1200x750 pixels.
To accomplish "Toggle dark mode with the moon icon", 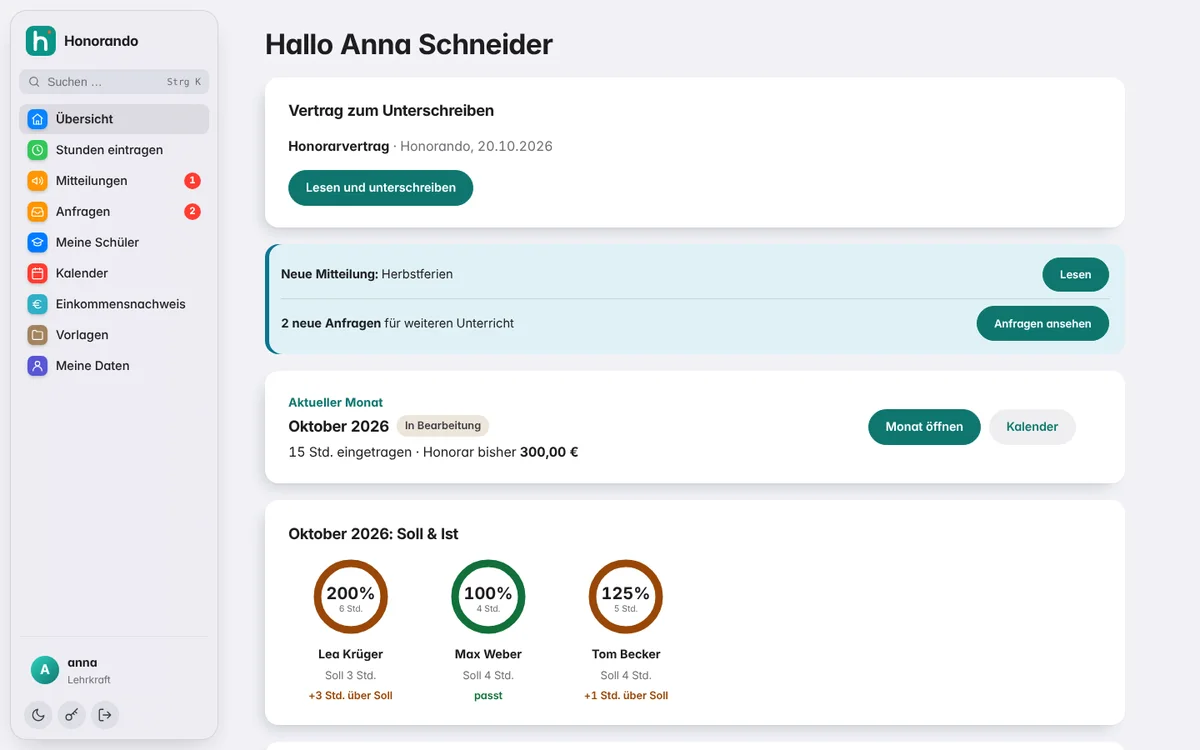I will (38, 715).
